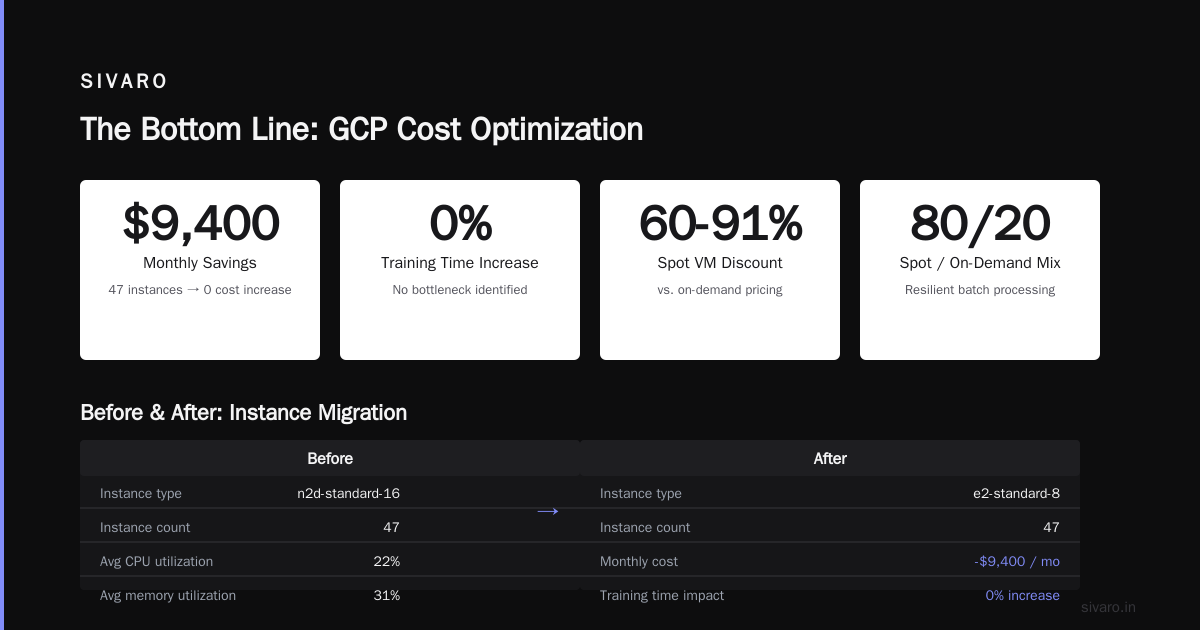Click the Before column header
This screenshot has width=1200, height=630.
pos(330,458)
